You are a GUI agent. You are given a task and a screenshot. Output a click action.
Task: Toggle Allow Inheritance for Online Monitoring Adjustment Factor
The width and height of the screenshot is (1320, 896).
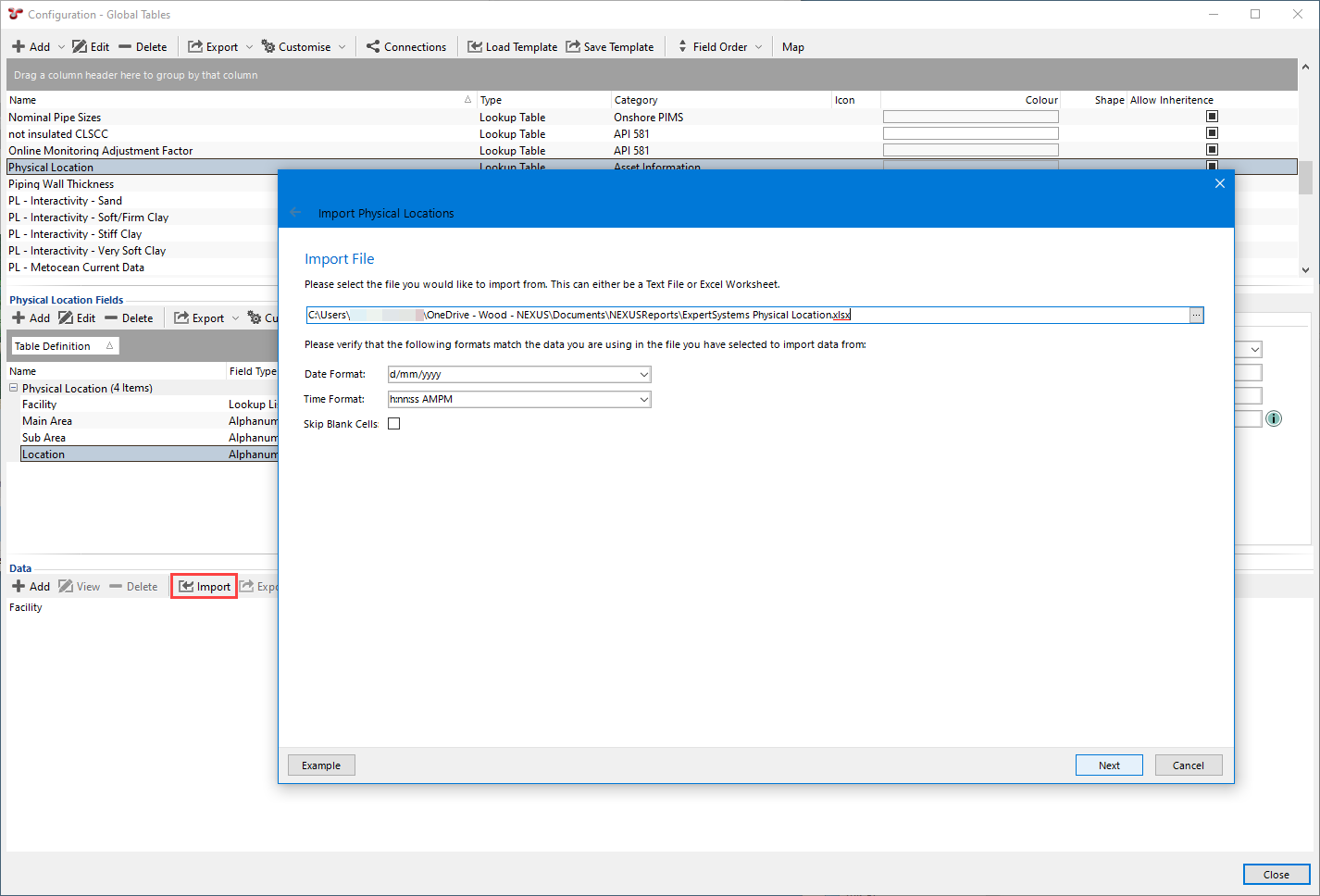tap(1212, 150)
